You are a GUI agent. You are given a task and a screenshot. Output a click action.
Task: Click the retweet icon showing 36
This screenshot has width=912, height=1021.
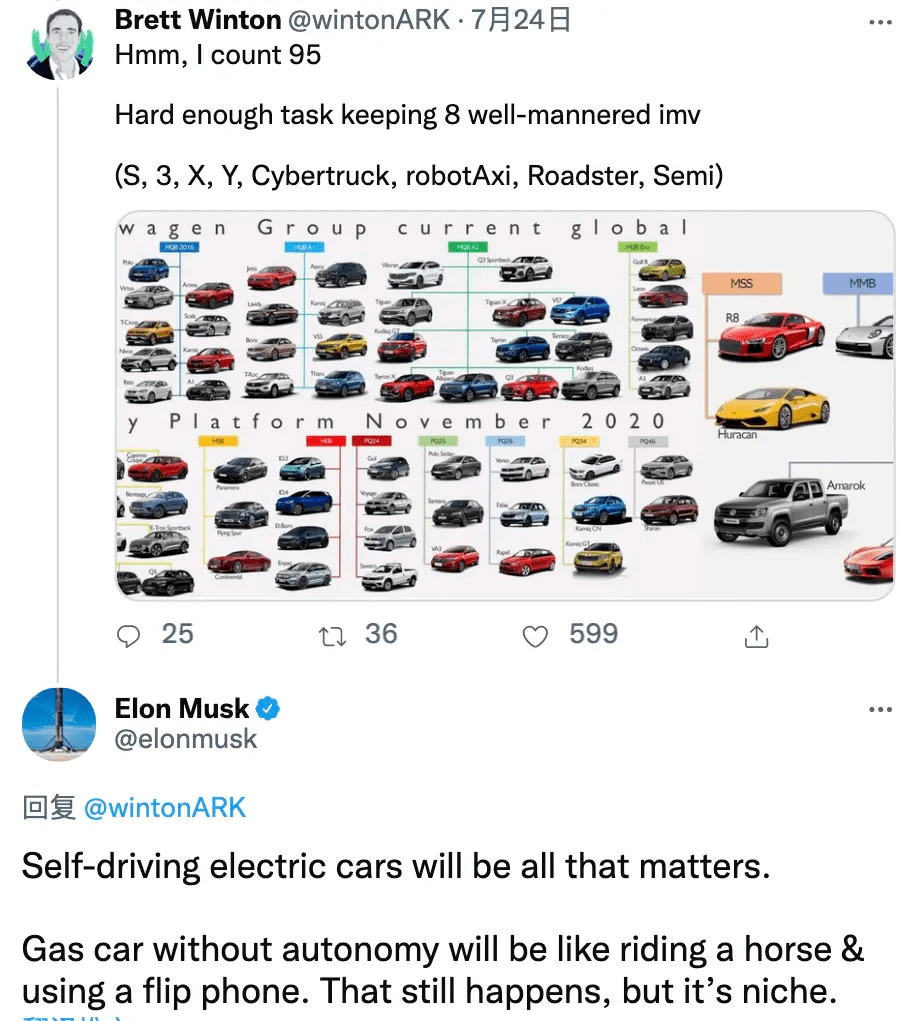click(x=331, y=634)
